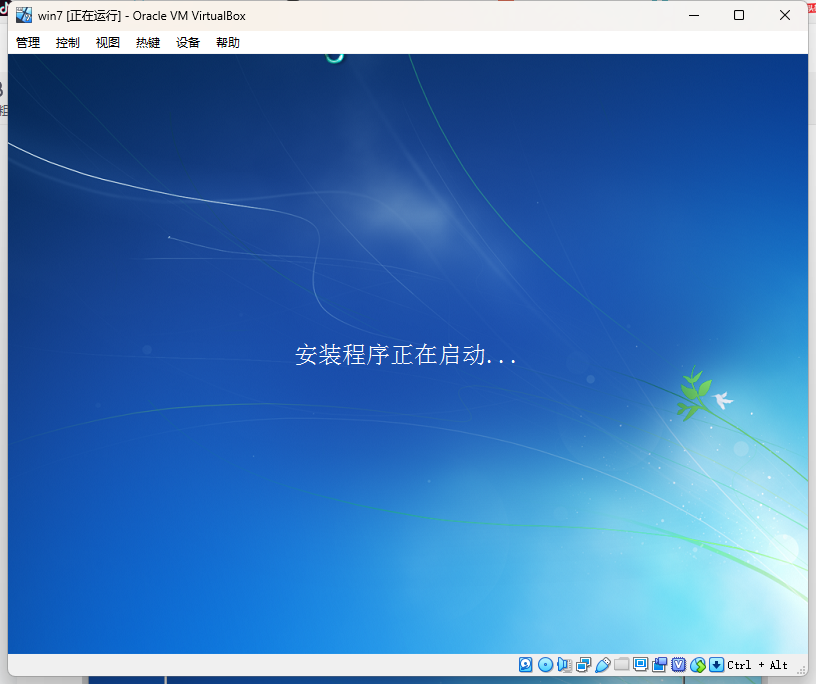
Task: Open the USB devices status icon
Action: pos(602,664)
